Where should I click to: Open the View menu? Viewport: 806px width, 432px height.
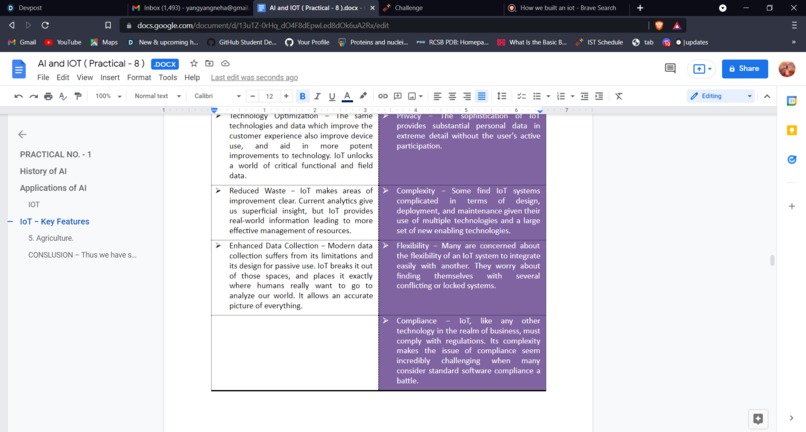pos(85,78)
